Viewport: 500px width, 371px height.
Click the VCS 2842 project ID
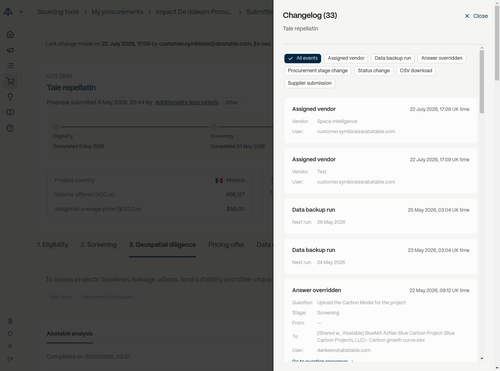tap(59, 76)
